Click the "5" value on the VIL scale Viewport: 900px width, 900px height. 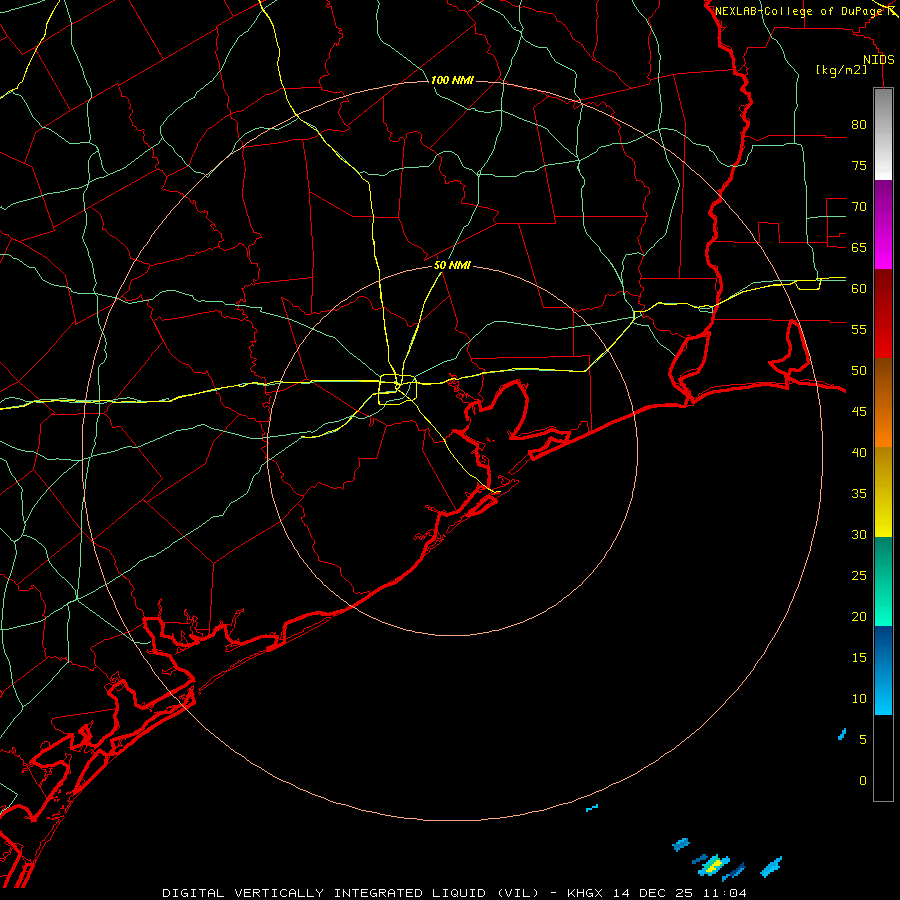[x=863, y=740]
